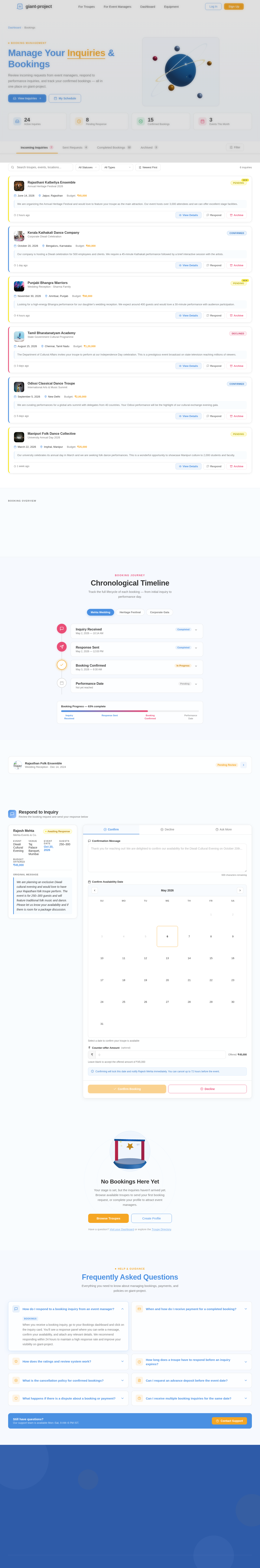Expand the Performance Date timeline entry
This screenshot has width=260, height=1568.
click(196, 684)
